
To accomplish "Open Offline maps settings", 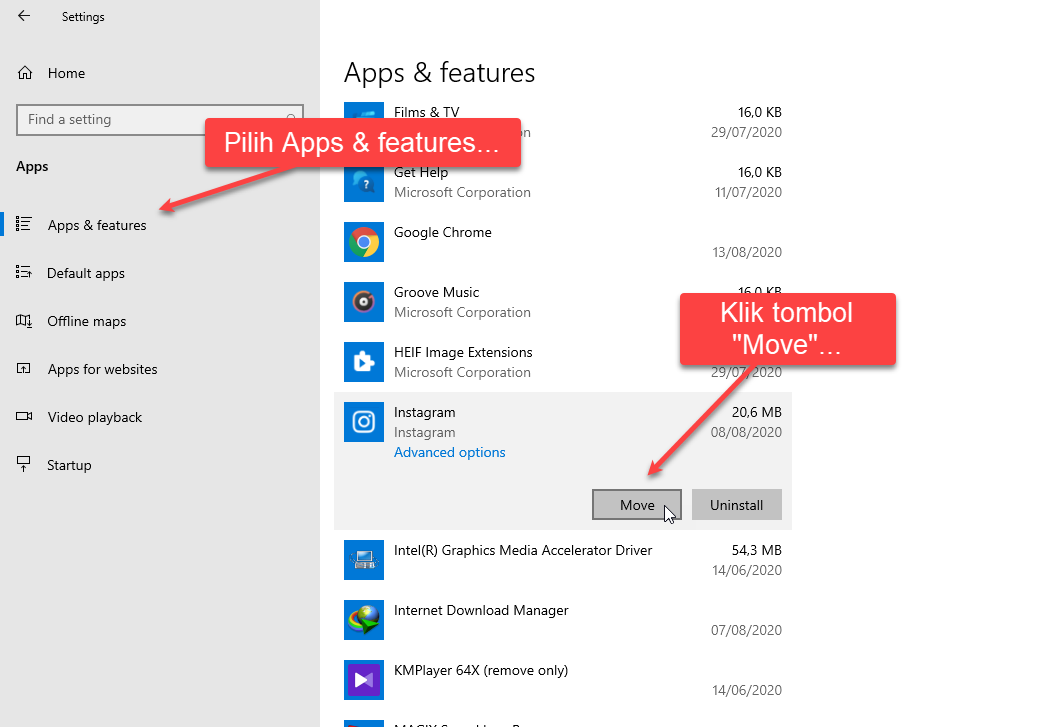I will click(x=87, y=320).
